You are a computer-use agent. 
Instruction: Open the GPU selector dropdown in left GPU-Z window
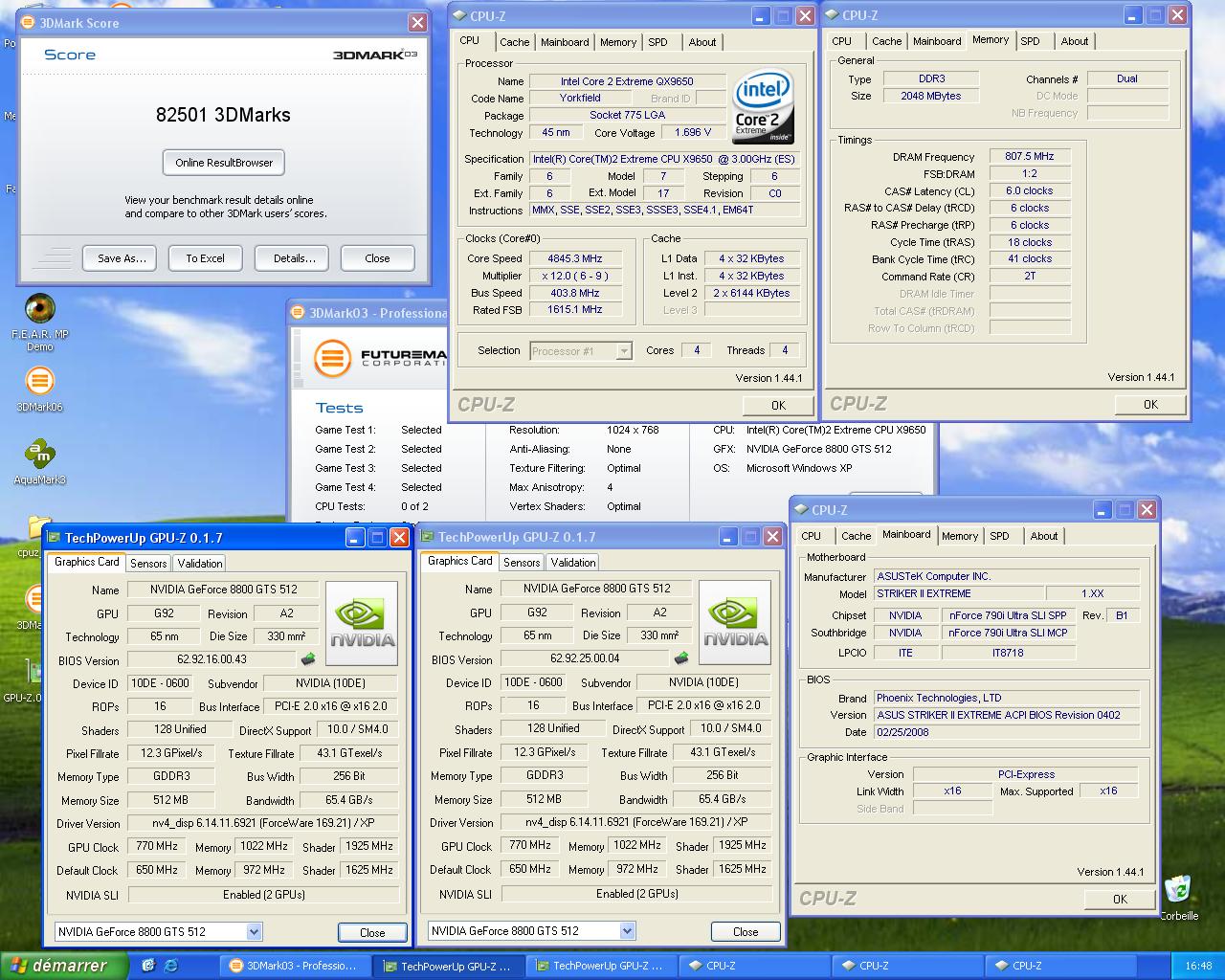tap(159, 931)
